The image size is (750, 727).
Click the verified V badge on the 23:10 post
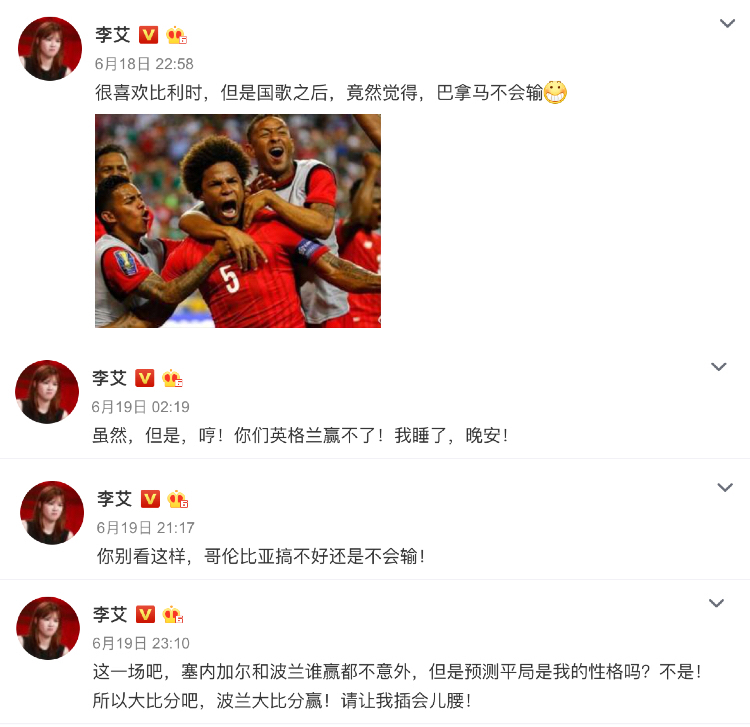point(145,615)
